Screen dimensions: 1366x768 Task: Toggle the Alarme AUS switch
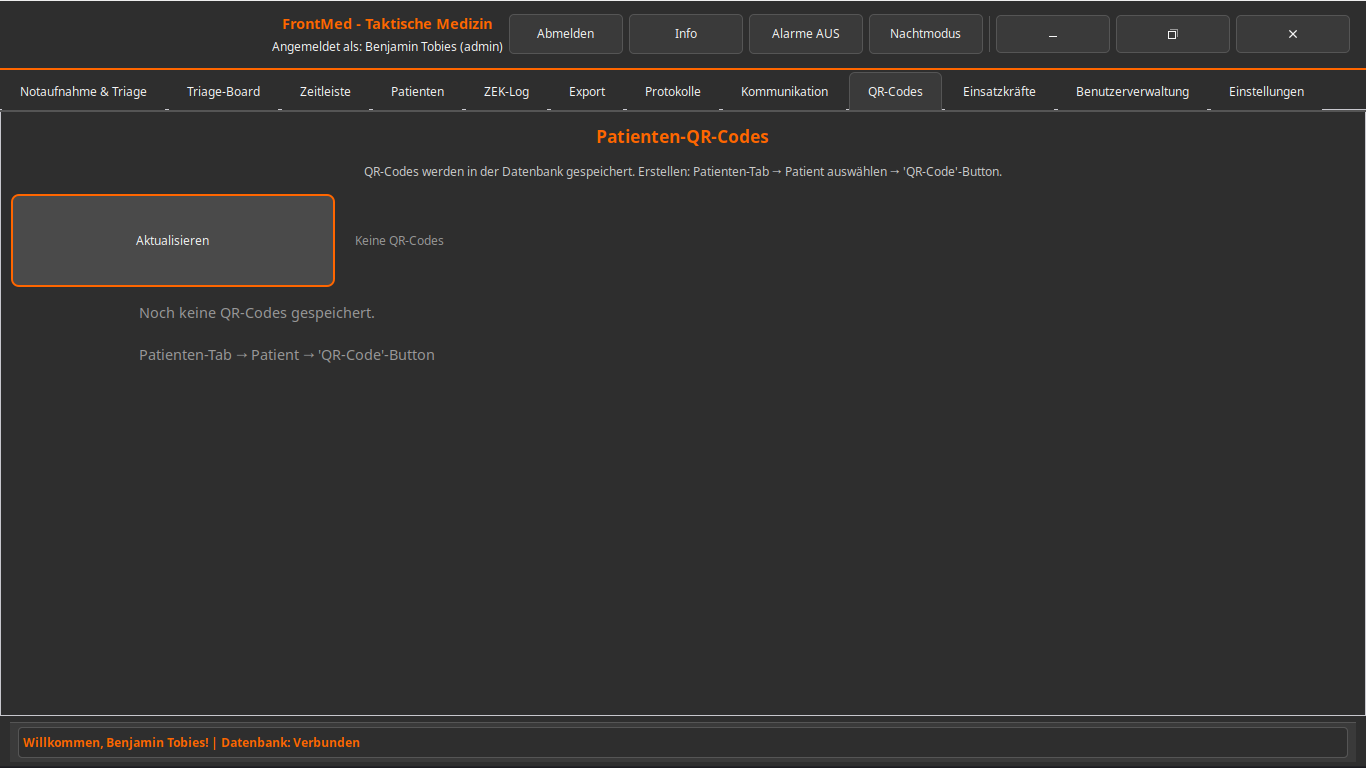pyautogui.click(x=806, y=34)
